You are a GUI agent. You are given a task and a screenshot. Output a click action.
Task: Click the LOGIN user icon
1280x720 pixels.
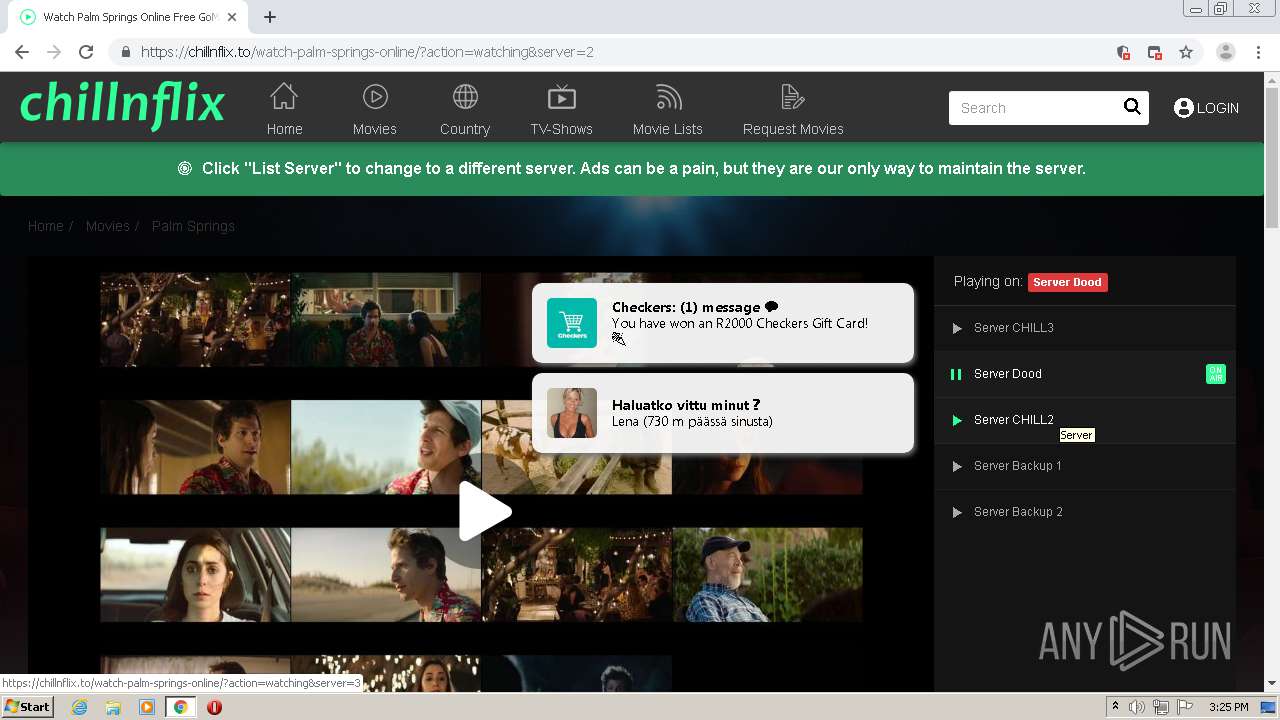[x=1184, y=108]
